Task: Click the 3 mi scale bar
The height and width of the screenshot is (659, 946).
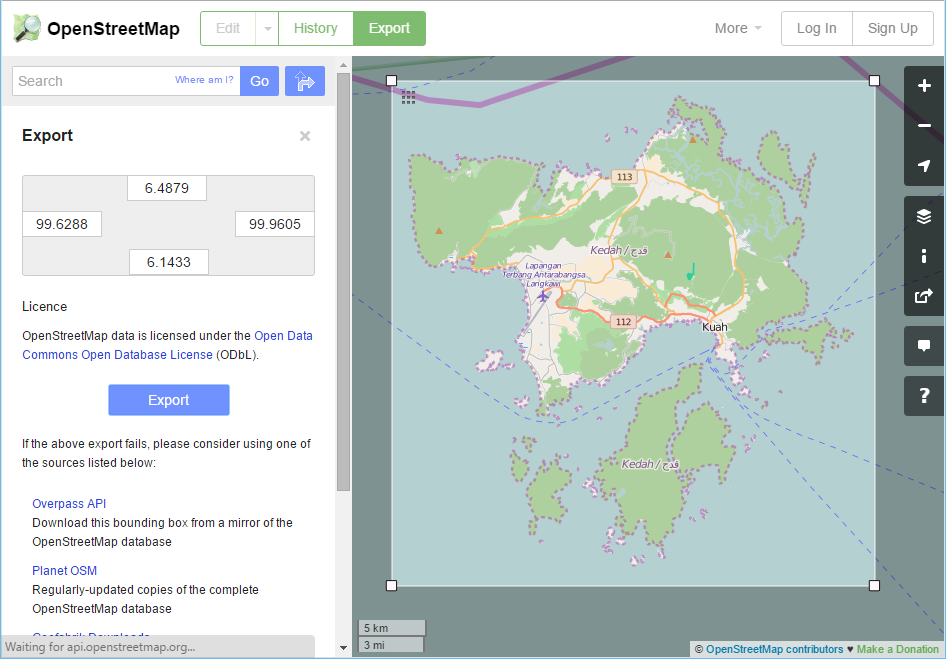Action: click(x=391, y=645)
